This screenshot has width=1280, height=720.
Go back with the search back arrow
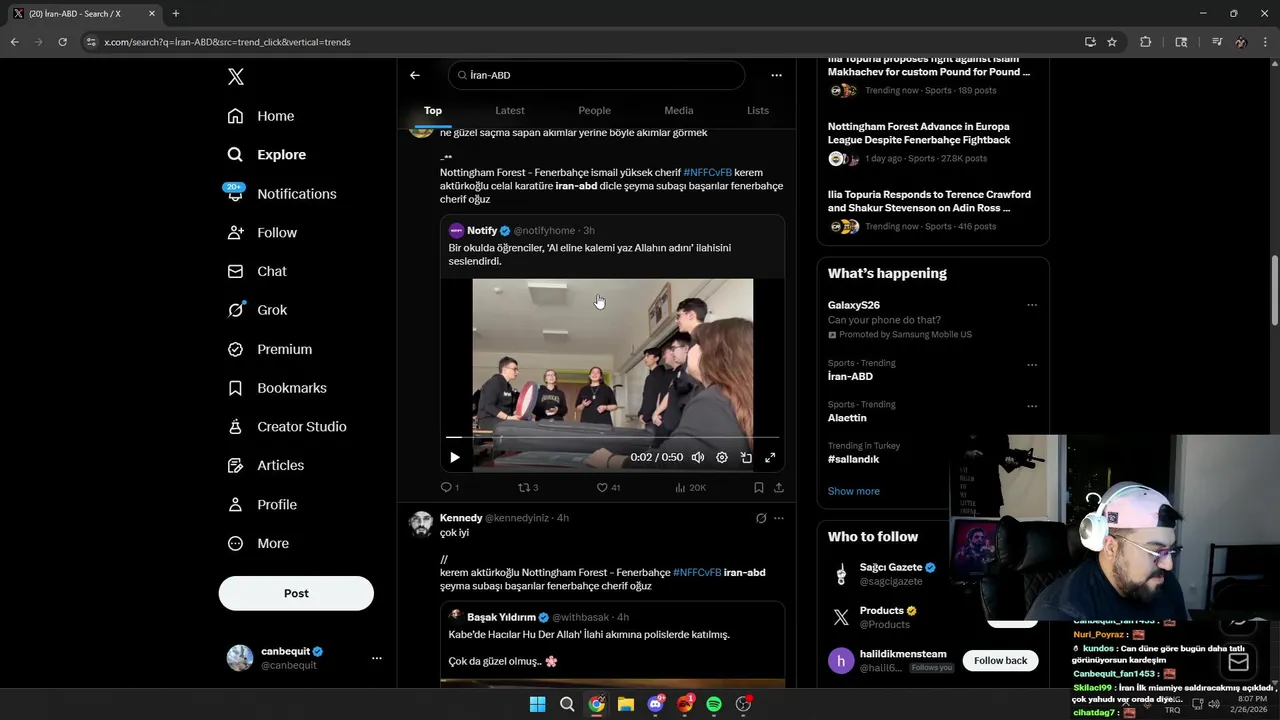[x=415, y=75]
